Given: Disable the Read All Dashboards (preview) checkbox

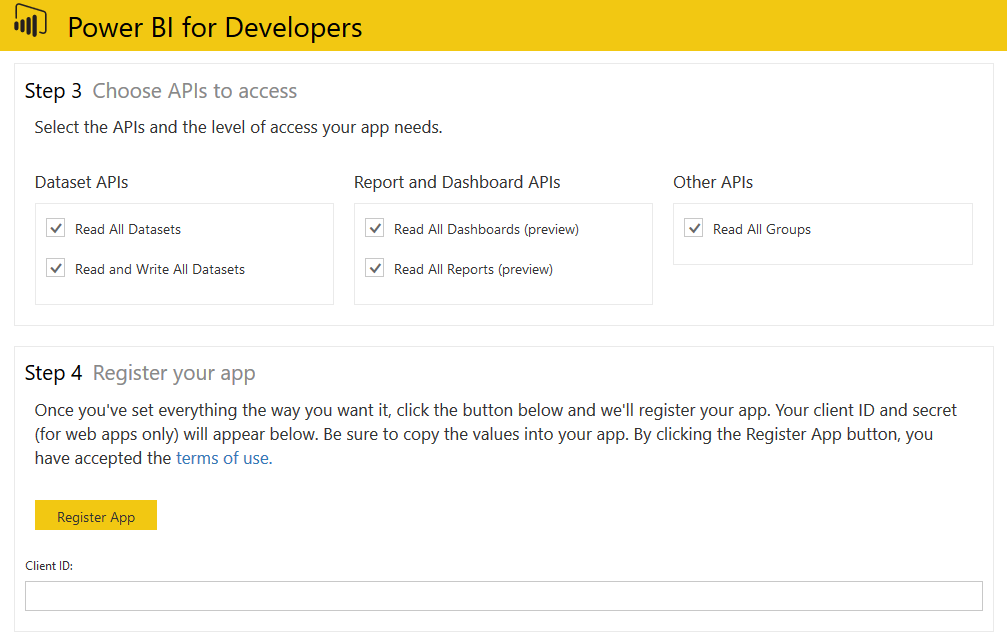Looking at the screenshot, I should point(375,229).
